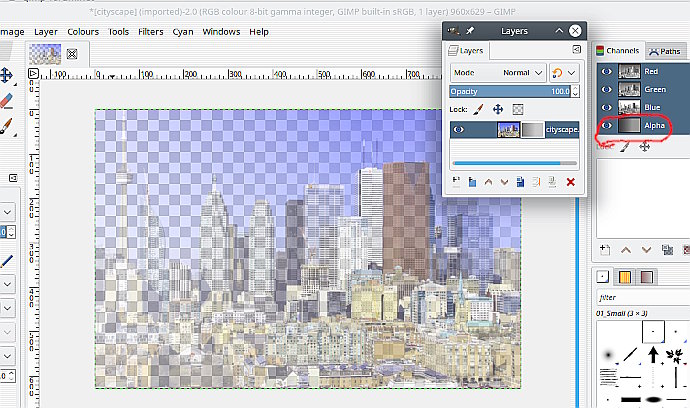690x408 pixels.
Task: Click the merge down layers icon
Action: click(x=552, y=182)
